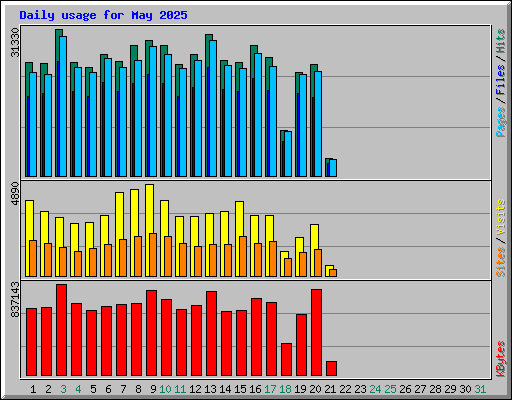Click day label 26 on the x-axis
Screen dimensions: 512x400
(405, 389)
